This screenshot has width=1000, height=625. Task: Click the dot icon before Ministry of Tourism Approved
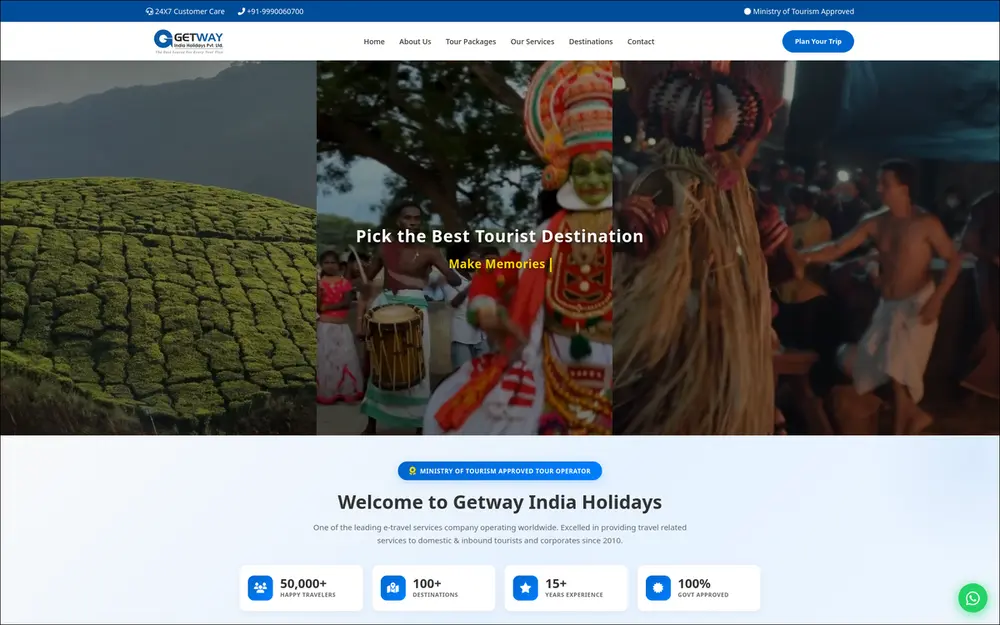(x=747, y=11)
